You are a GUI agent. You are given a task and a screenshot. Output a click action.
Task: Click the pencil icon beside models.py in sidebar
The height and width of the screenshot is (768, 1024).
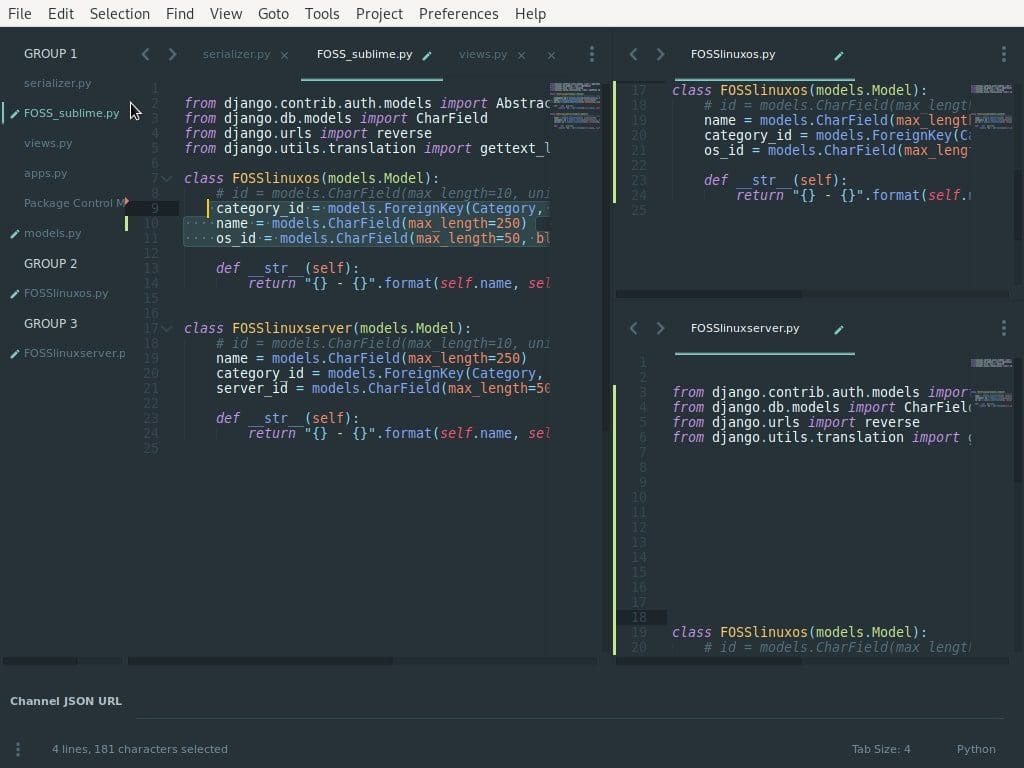[x=14, y=233]
